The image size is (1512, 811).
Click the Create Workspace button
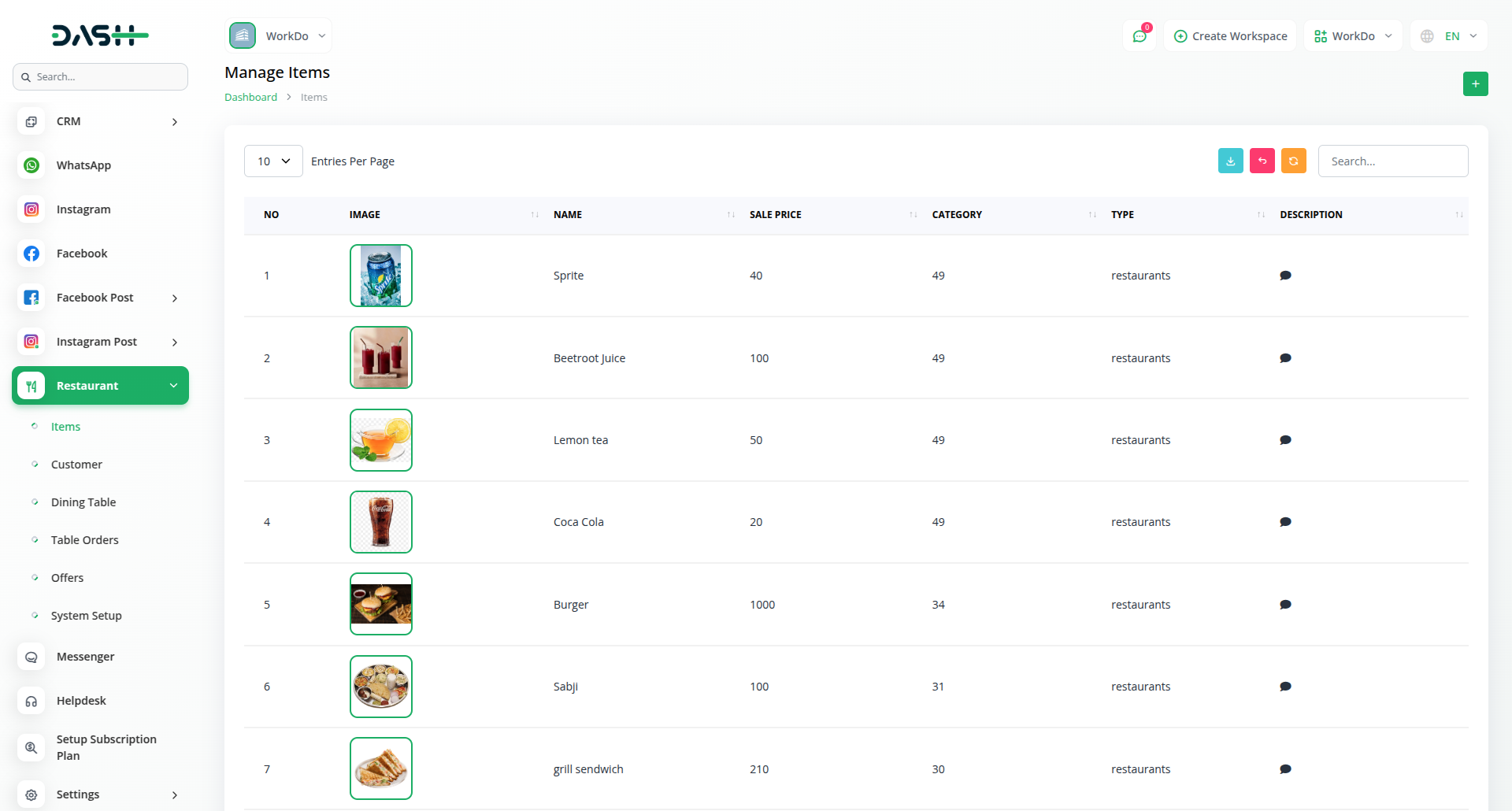[1230, 36]
